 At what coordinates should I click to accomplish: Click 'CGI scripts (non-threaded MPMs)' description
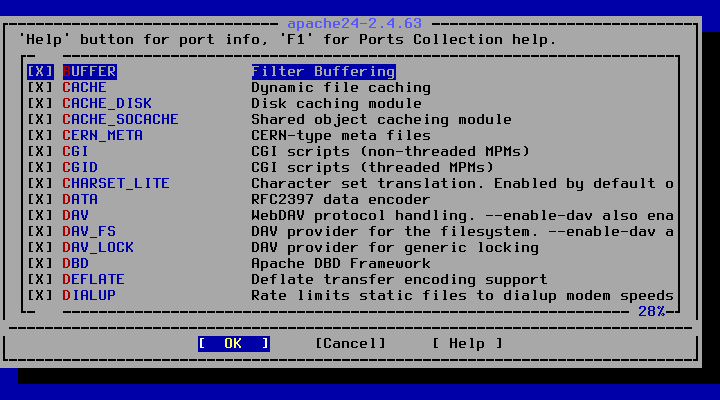(x=391, y=152)
